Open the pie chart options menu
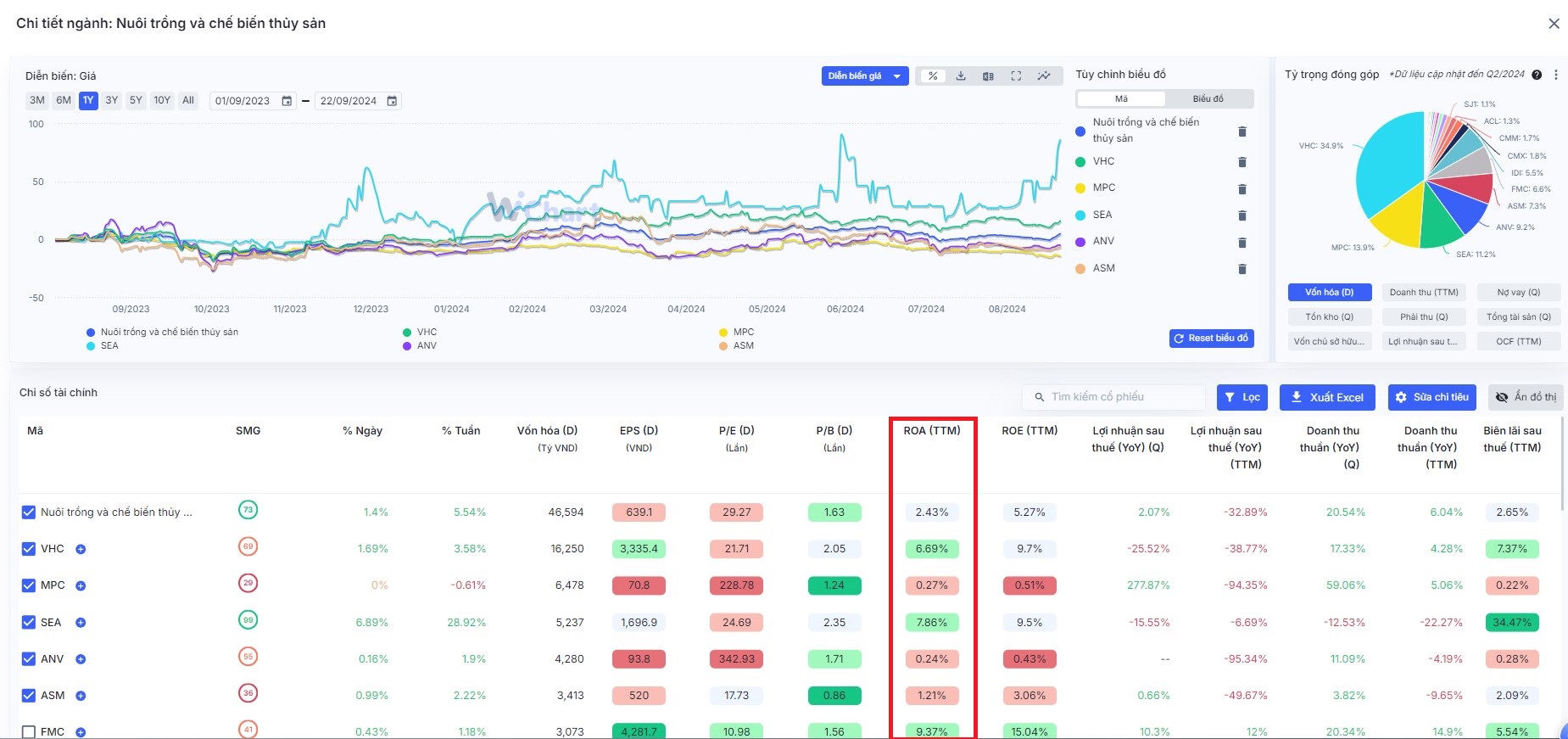This screenshot has width=1568, height=739. point(1556,75)
